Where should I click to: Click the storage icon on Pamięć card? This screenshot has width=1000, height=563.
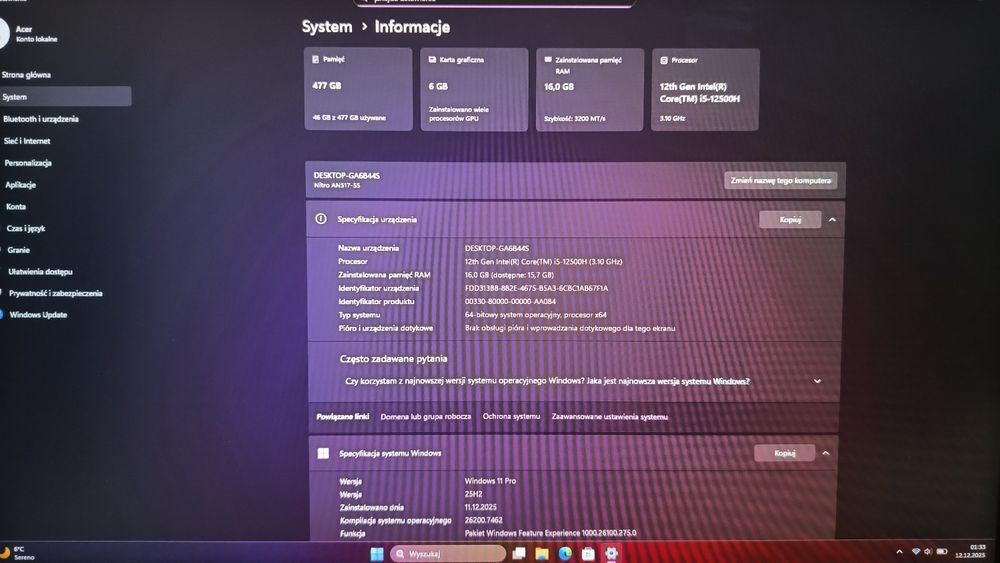tap(315, 59)
